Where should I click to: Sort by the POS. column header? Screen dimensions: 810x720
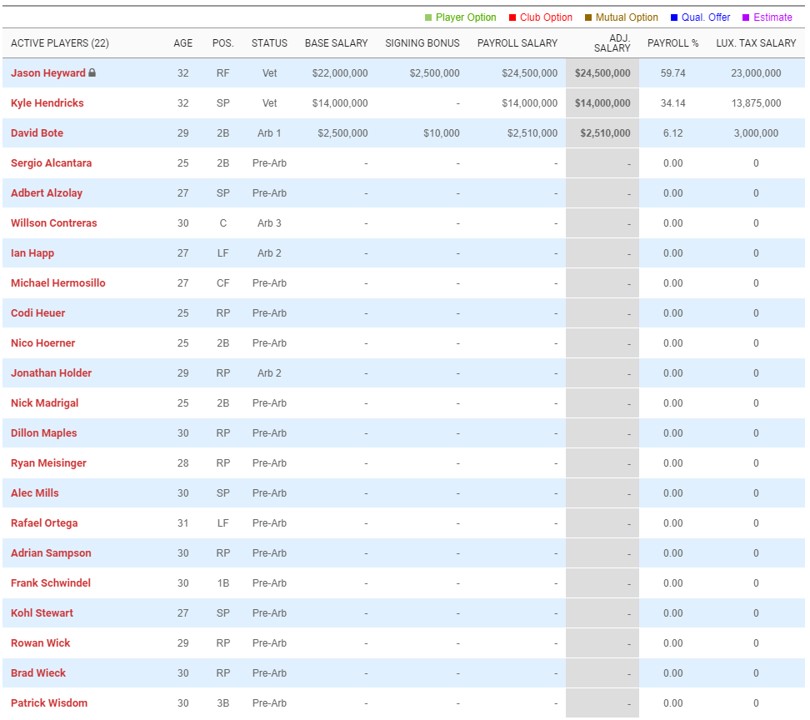coord(223,43)
